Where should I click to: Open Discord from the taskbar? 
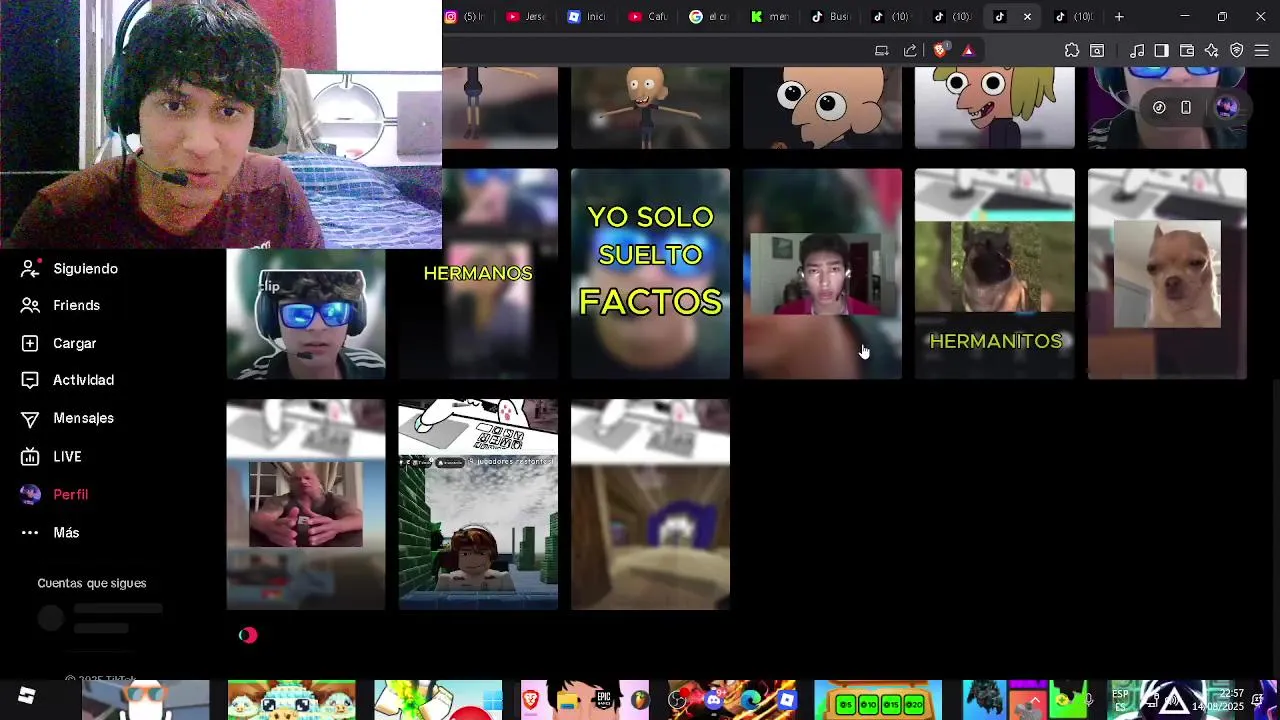714,700
